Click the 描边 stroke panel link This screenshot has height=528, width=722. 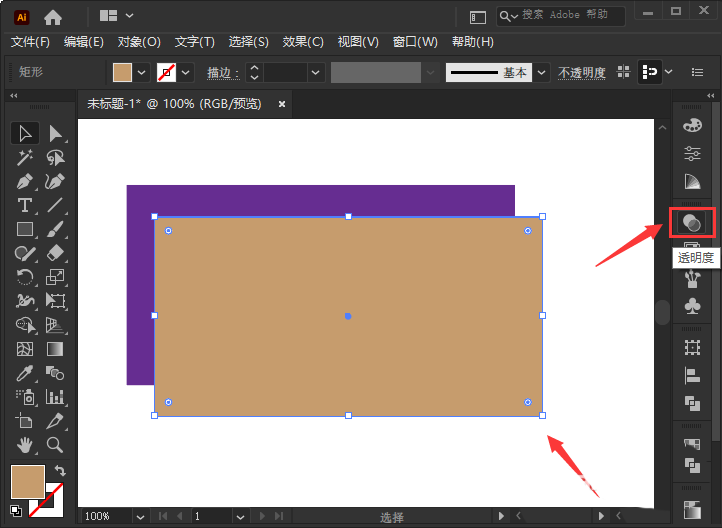223,73
